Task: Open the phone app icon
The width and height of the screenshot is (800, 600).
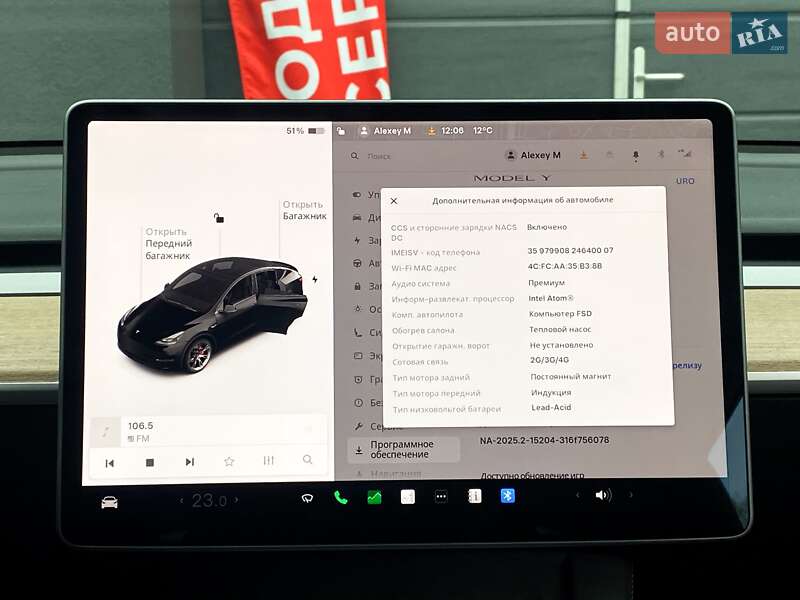Action: [340, 497]
